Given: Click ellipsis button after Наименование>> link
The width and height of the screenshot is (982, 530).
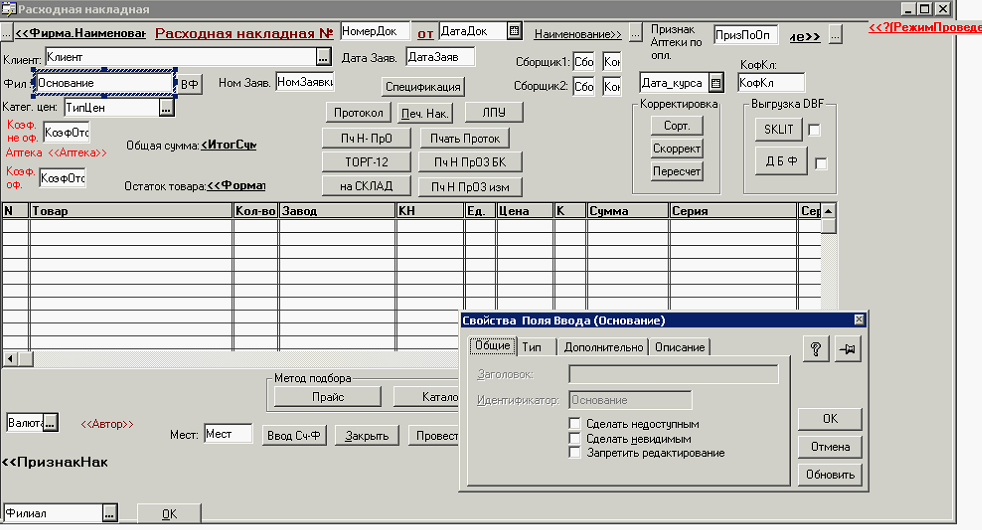Looking at the screenshot, I should click(x=635, y=33).
